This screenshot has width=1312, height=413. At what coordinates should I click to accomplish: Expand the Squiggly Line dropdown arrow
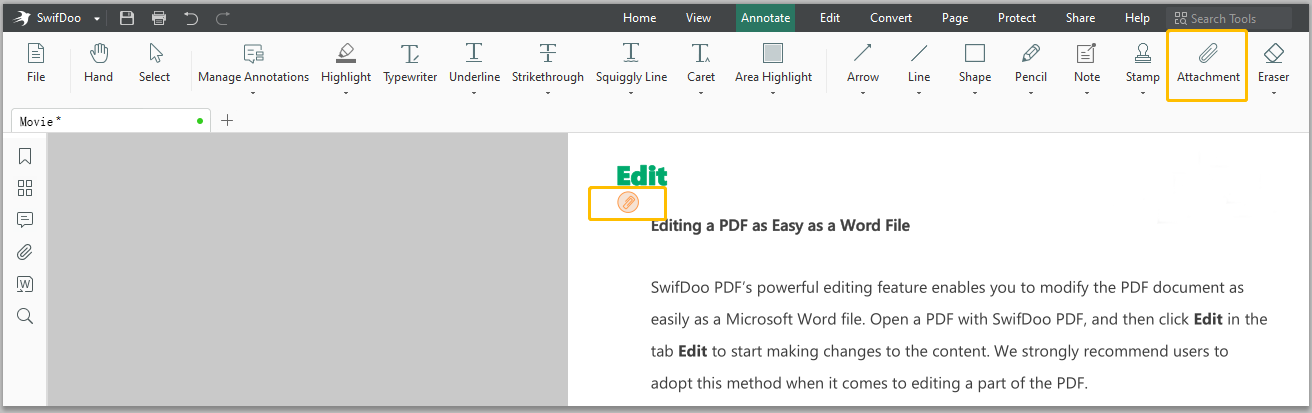pos(631,93)
